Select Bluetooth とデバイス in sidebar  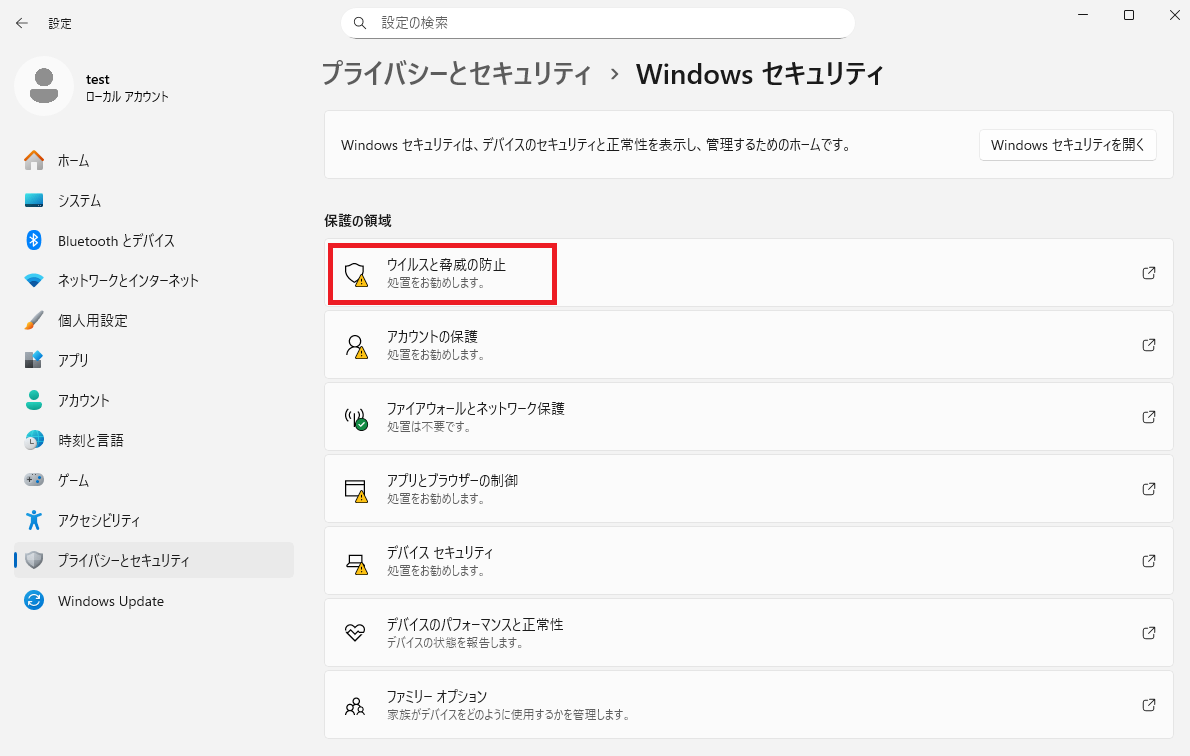154,241
